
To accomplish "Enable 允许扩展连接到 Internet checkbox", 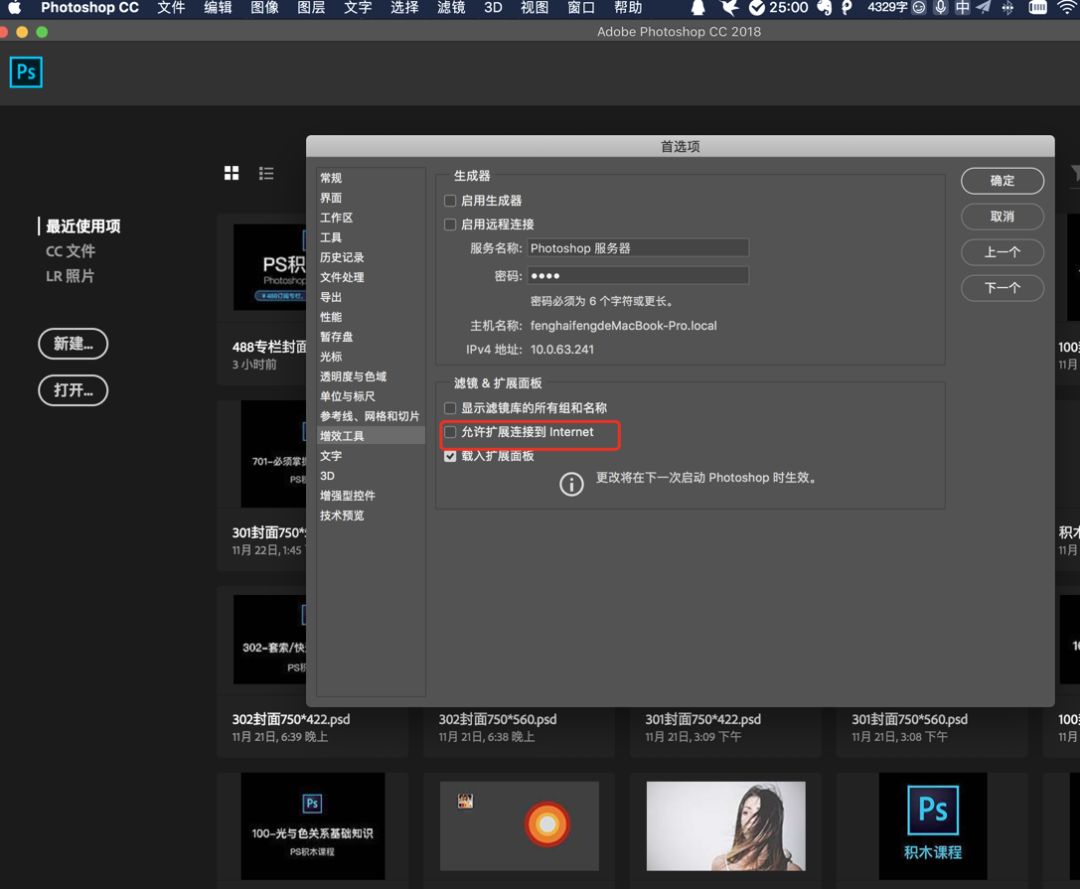I will [x=450, y=432].
